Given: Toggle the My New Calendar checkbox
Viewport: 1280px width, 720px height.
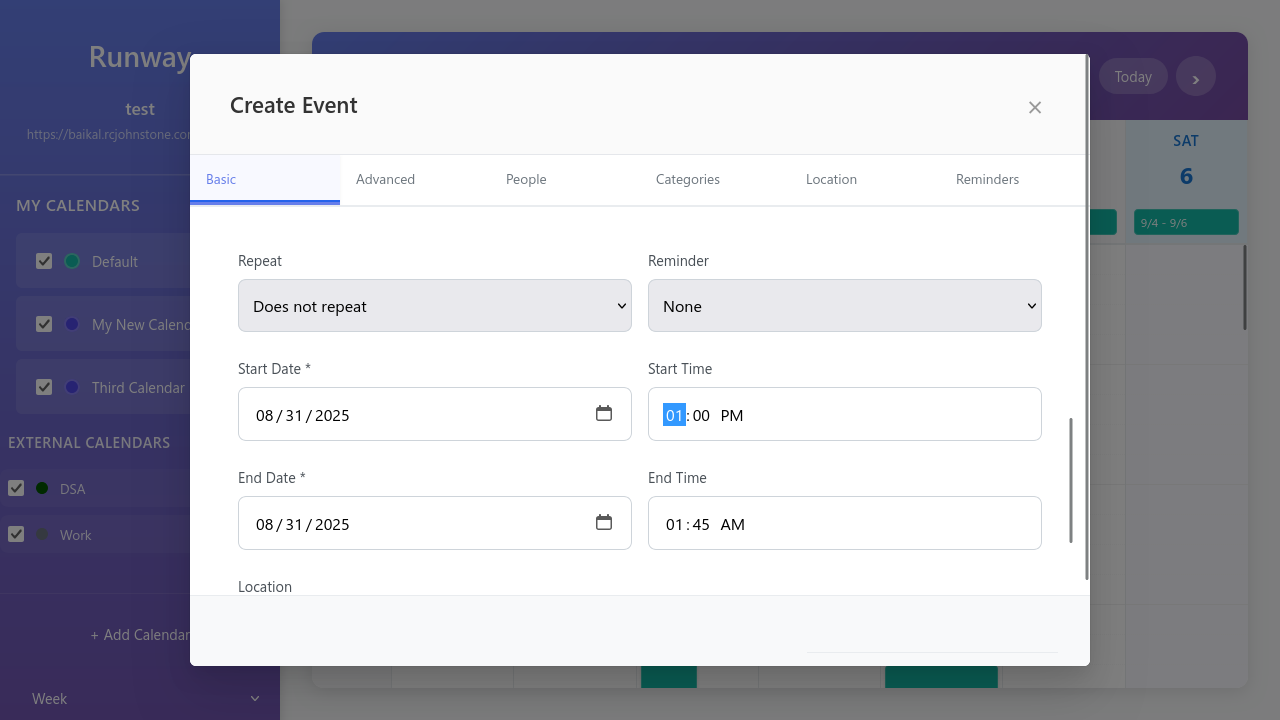Looking at the screenshot, I should click(x=44, y=323).
